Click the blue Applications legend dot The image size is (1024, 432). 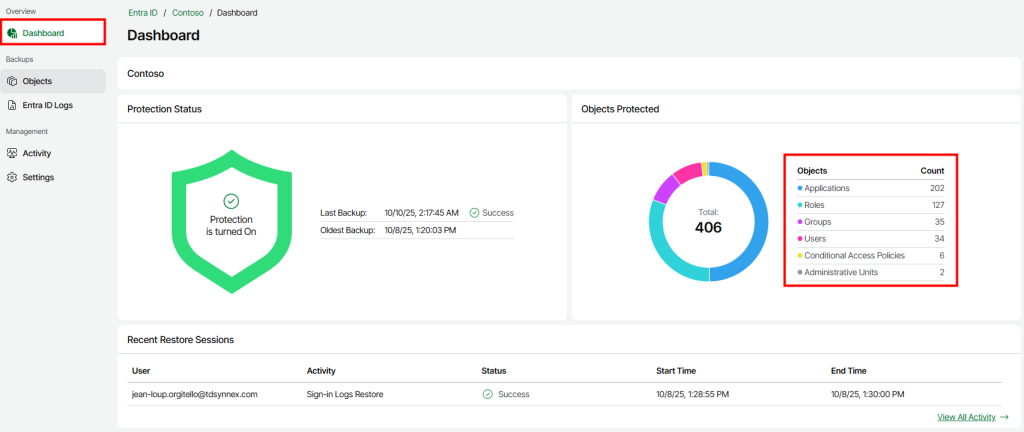[800, 188]
